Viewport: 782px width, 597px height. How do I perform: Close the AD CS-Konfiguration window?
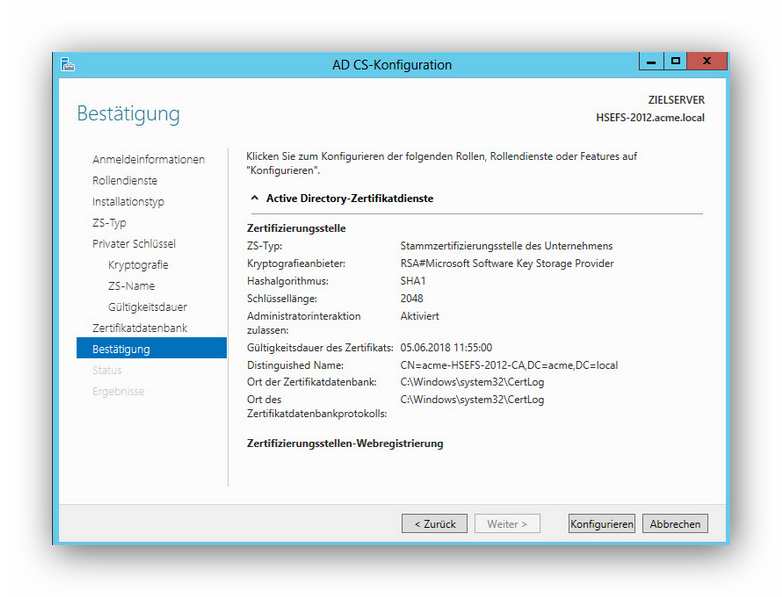click(x=707, y=61)
